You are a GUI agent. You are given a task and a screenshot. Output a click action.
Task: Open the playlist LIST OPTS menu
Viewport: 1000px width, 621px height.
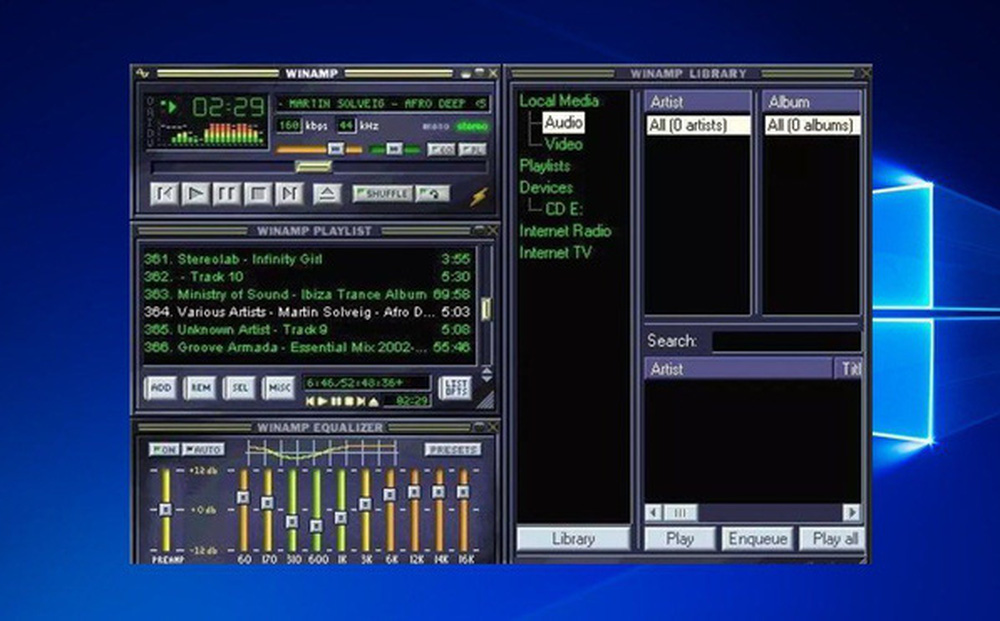pos(455,388)
